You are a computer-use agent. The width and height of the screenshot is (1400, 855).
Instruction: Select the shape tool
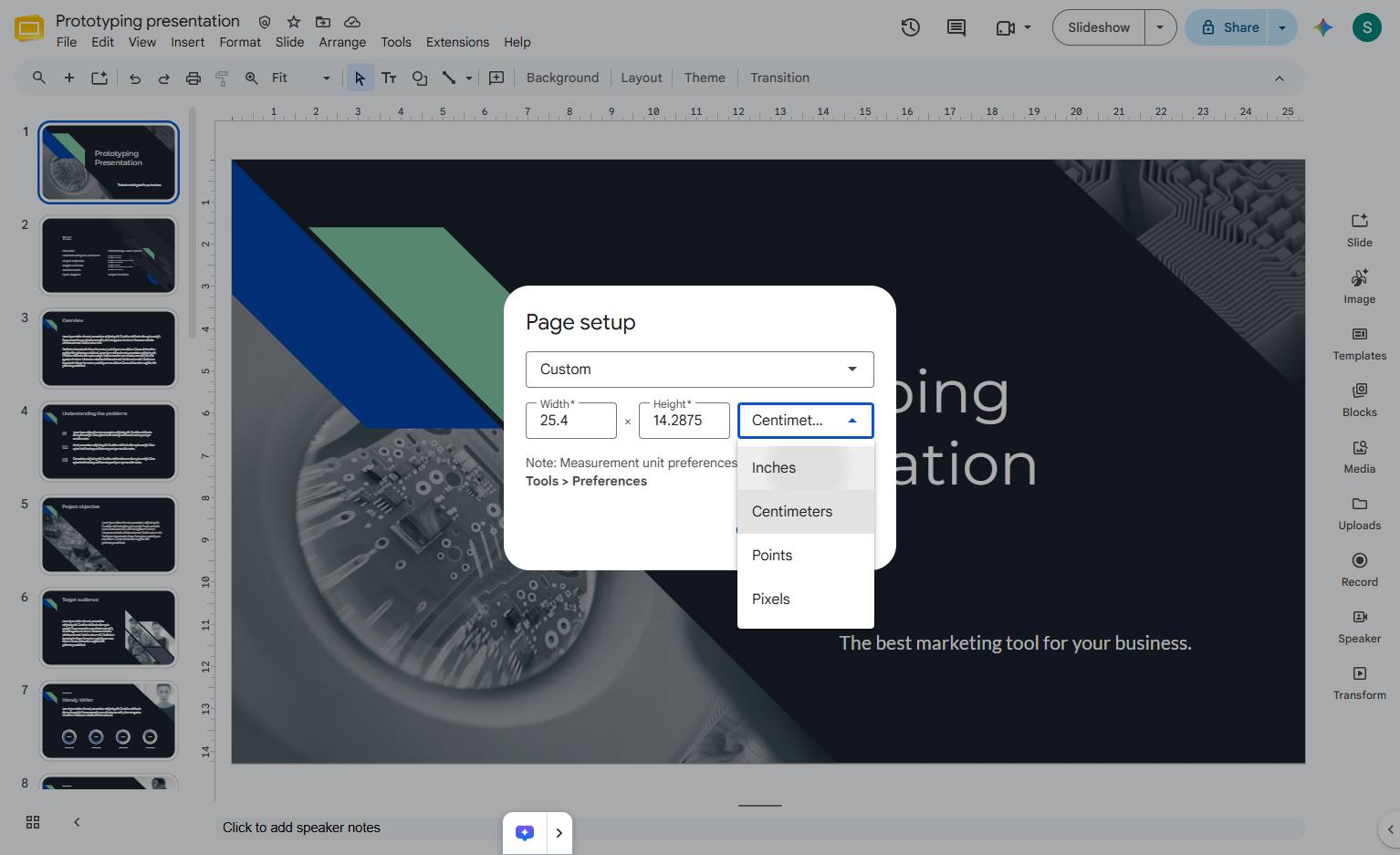(420, 78)
